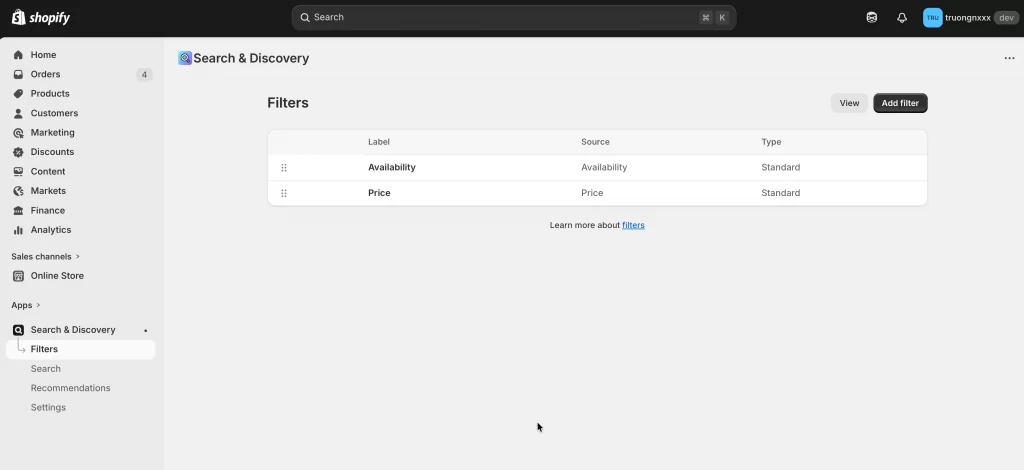
Task: Click the Label column header
Action: (x=379, y=142)
